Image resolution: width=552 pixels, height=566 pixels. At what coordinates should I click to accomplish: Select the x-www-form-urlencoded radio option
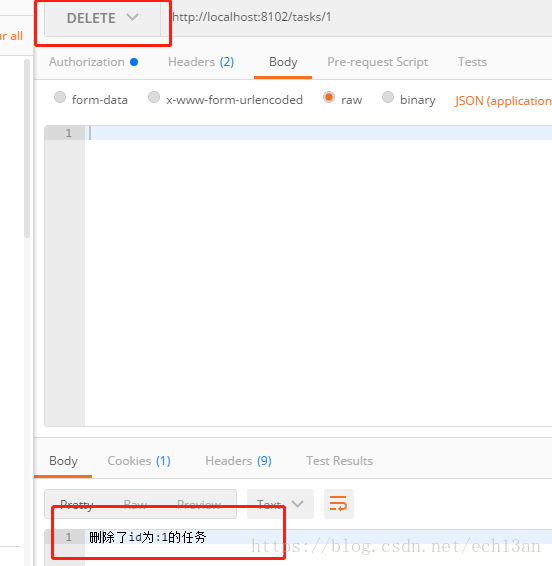pyautogui.click(x=154, y=97)
